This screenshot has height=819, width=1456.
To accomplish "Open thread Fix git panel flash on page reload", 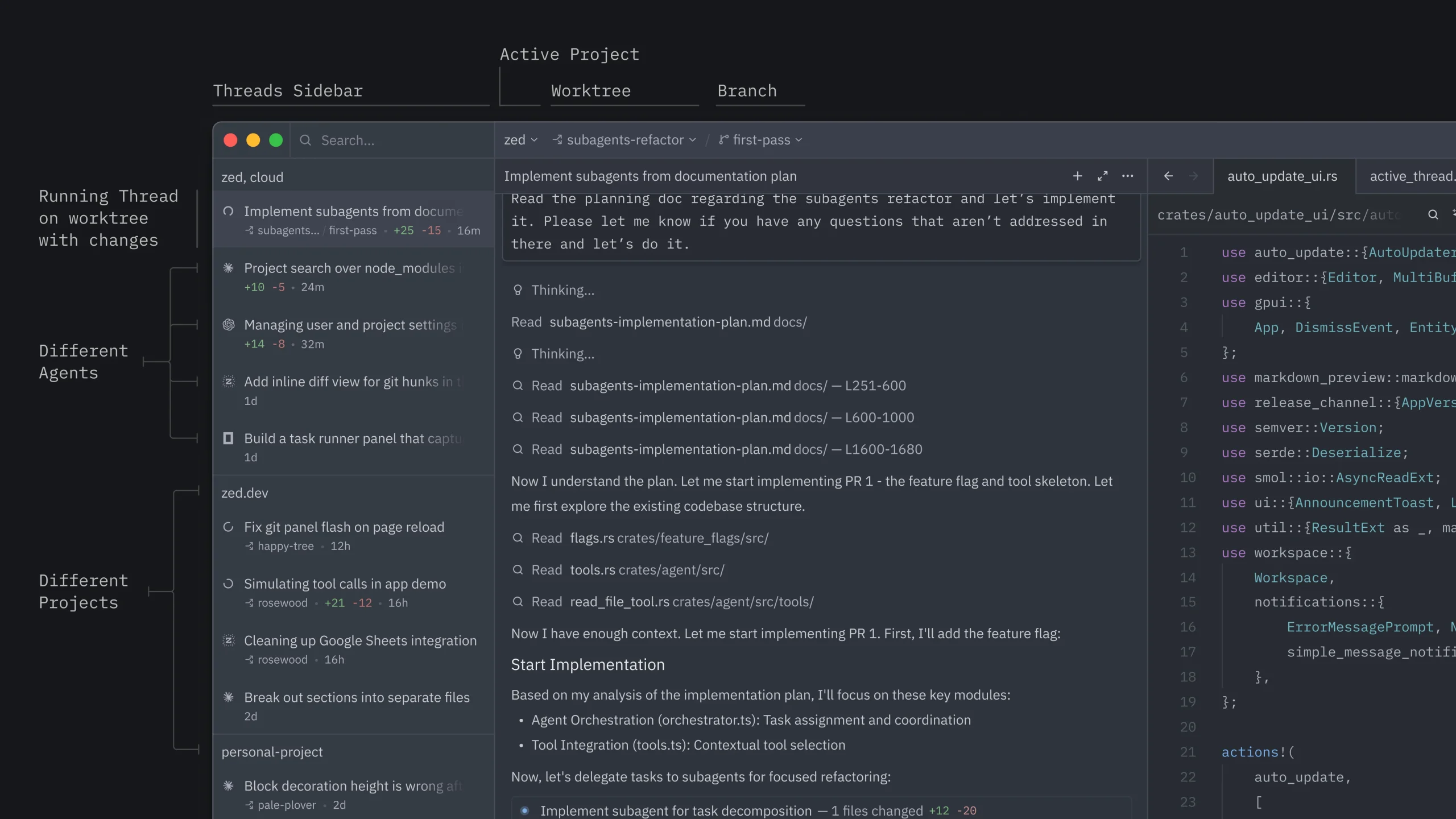I will point(344,527).
